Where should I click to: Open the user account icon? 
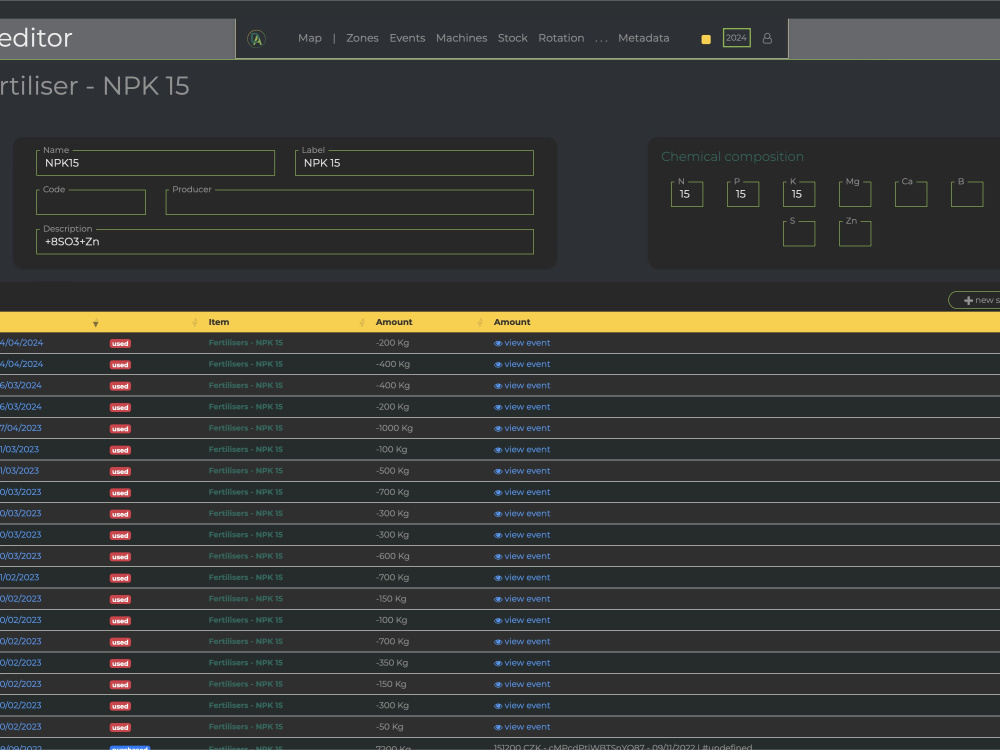(767, 38)
